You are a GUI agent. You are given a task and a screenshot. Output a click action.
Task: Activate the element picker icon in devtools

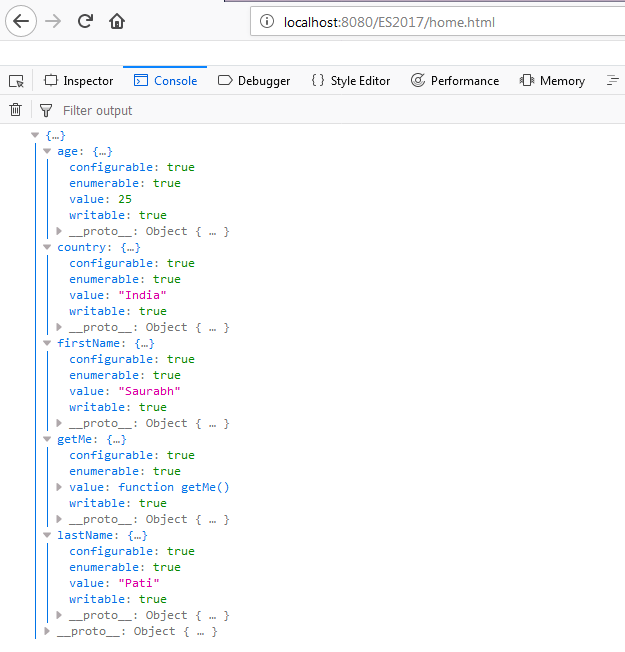(x=16, y=81)
